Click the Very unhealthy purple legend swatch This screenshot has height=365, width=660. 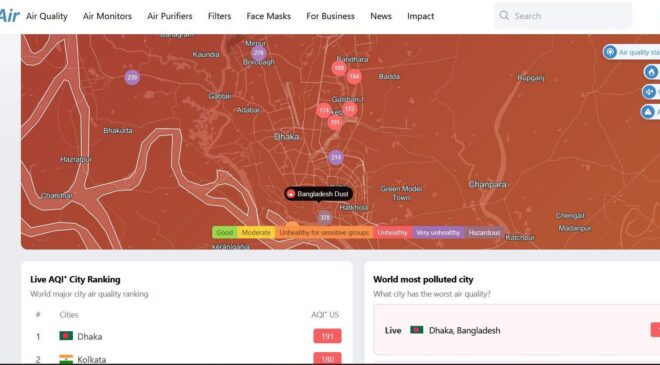(x=438, y=232)
